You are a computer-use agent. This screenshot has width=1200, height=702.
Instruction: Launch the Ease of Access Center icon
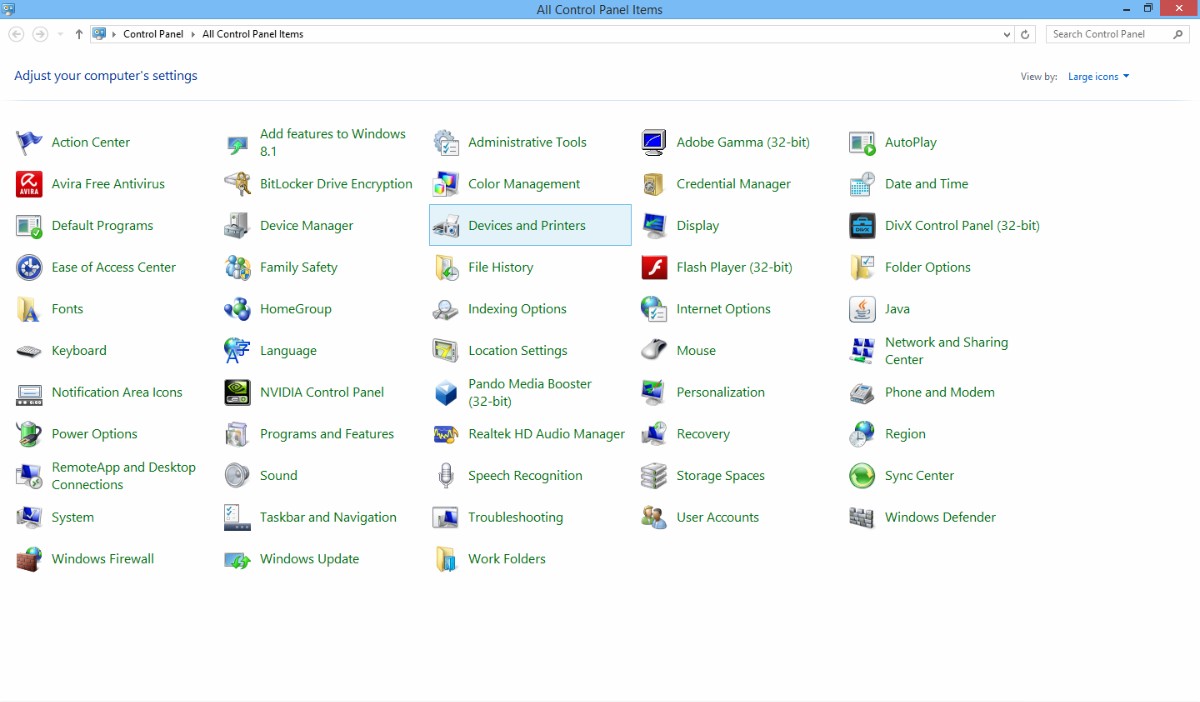(x=29, y=267)
